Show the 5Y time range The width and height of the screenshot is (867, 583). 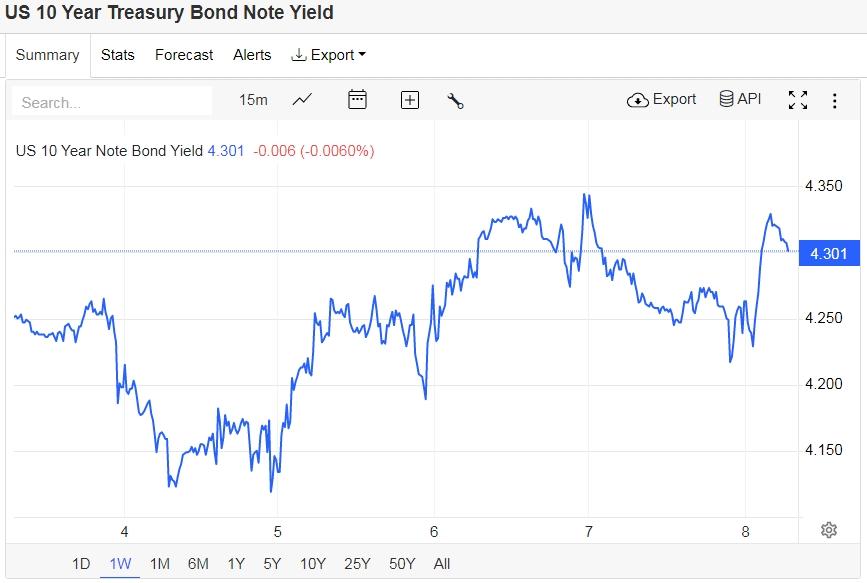coord(272,564)
